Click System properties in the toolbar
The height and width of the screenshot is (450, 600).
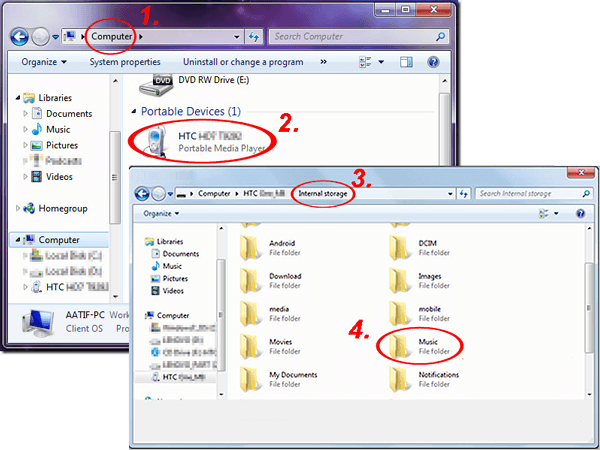point(125,62)
